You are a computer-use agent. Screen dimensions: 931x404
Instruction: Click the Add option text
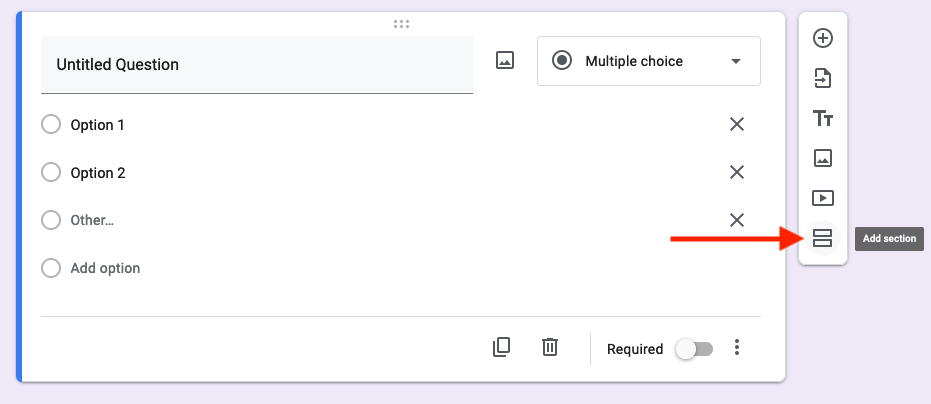[105, 268]
